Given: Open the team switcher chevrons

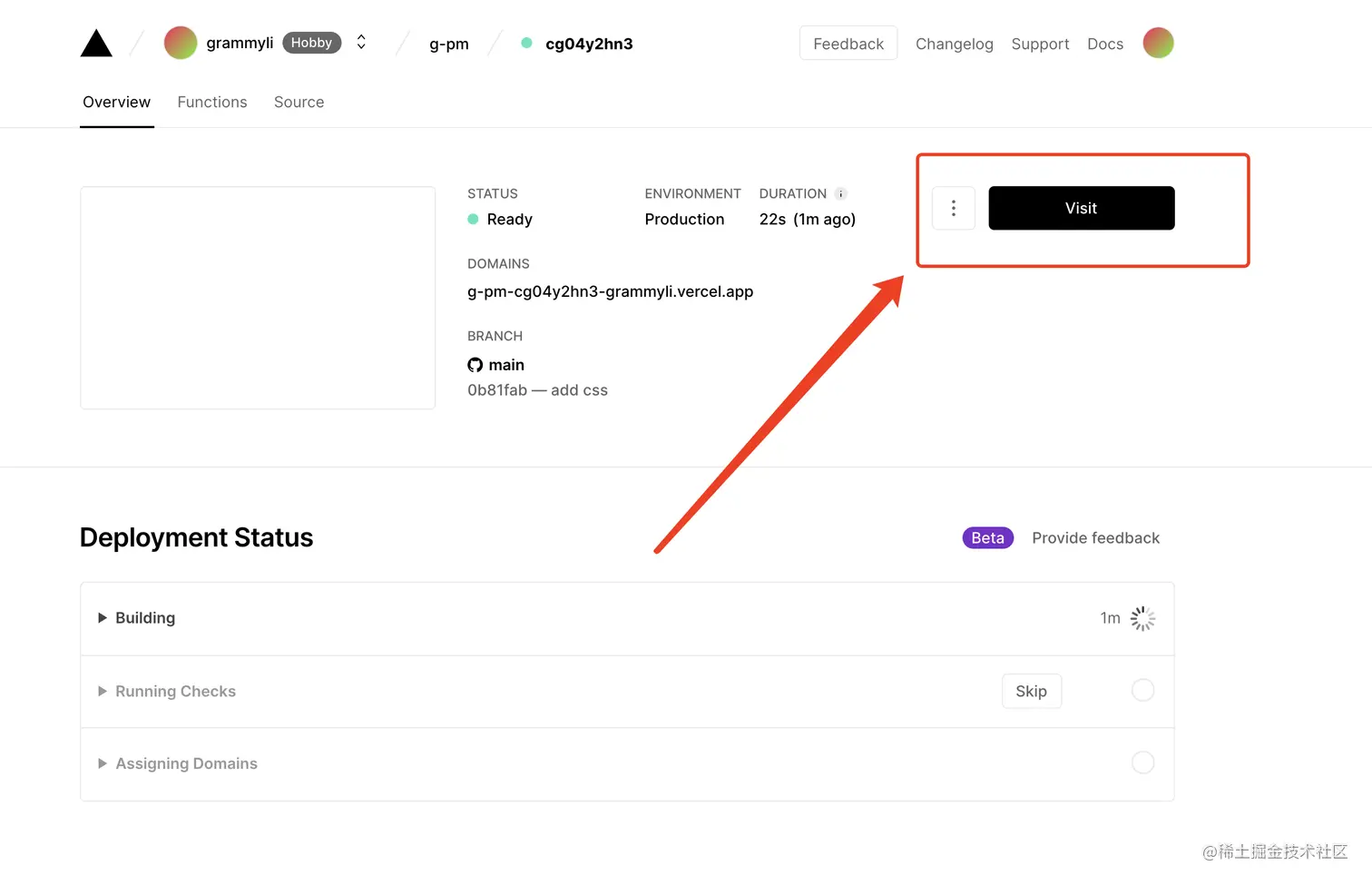Looking at the screenshot, I should pyautogui.click(x=361, y=43).
